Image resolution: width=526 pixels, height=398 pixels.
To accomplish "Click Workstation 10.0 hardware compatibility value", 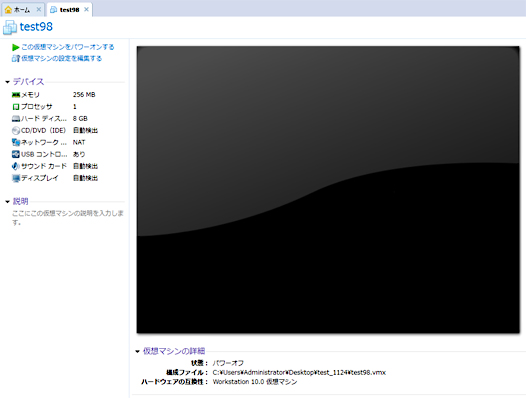I will [x=255, y=382].
